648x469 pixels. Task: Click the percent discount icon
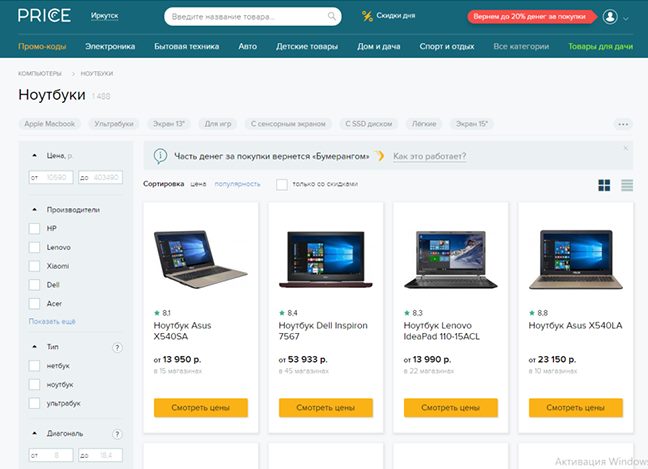(x=367, y=16)
